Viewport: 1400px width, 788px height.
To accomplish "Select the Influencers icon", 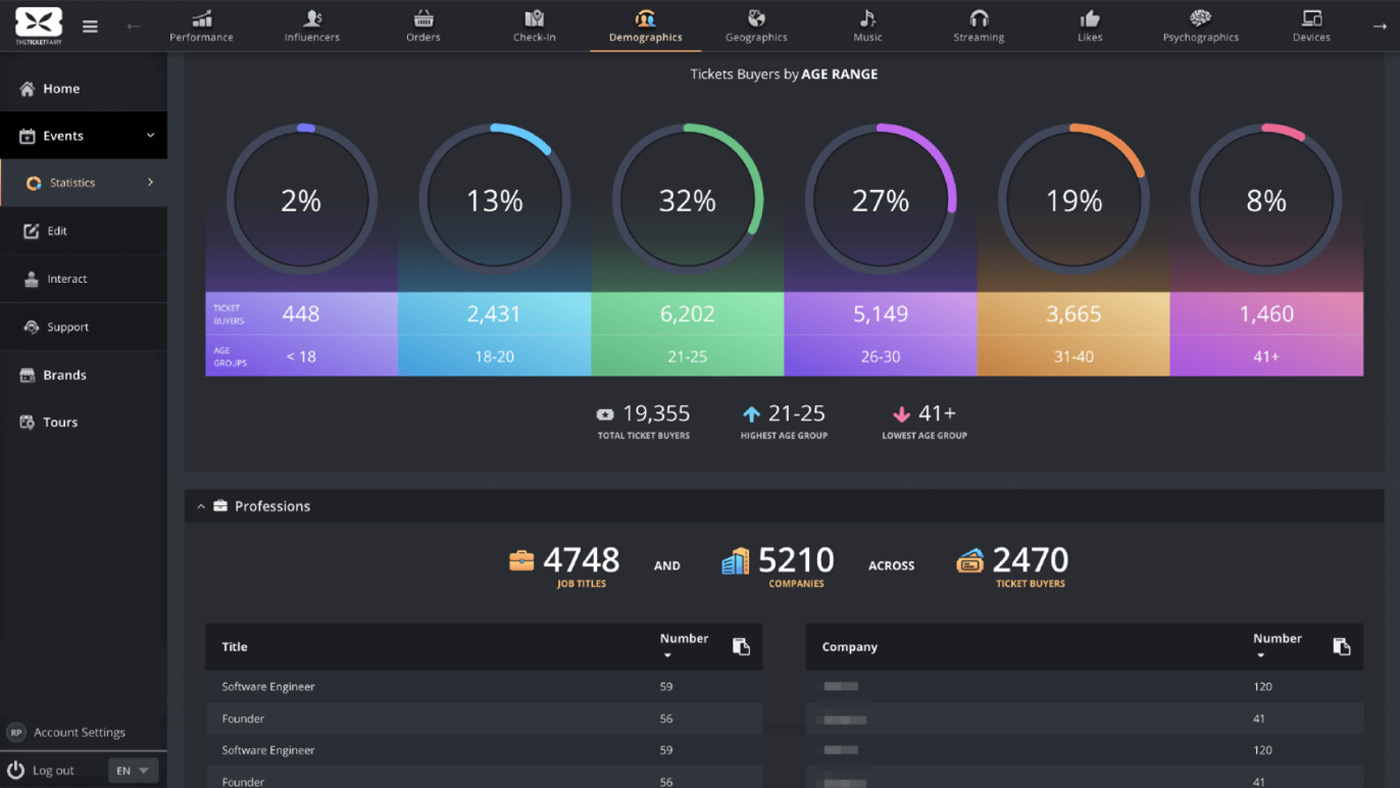I will click(311, 25).
